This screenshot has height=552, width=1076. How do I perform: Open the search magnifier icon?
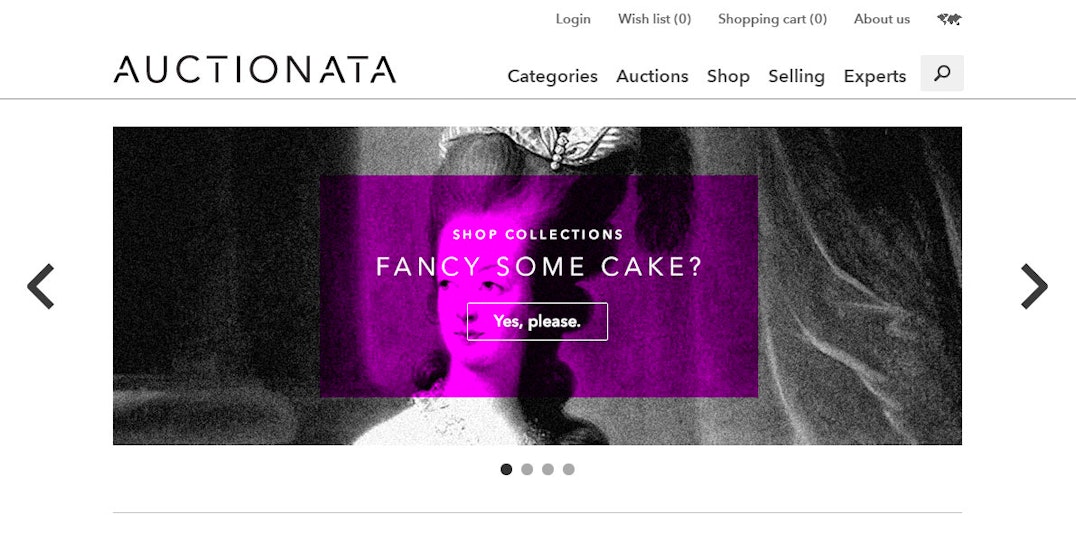tap(942, 73)
